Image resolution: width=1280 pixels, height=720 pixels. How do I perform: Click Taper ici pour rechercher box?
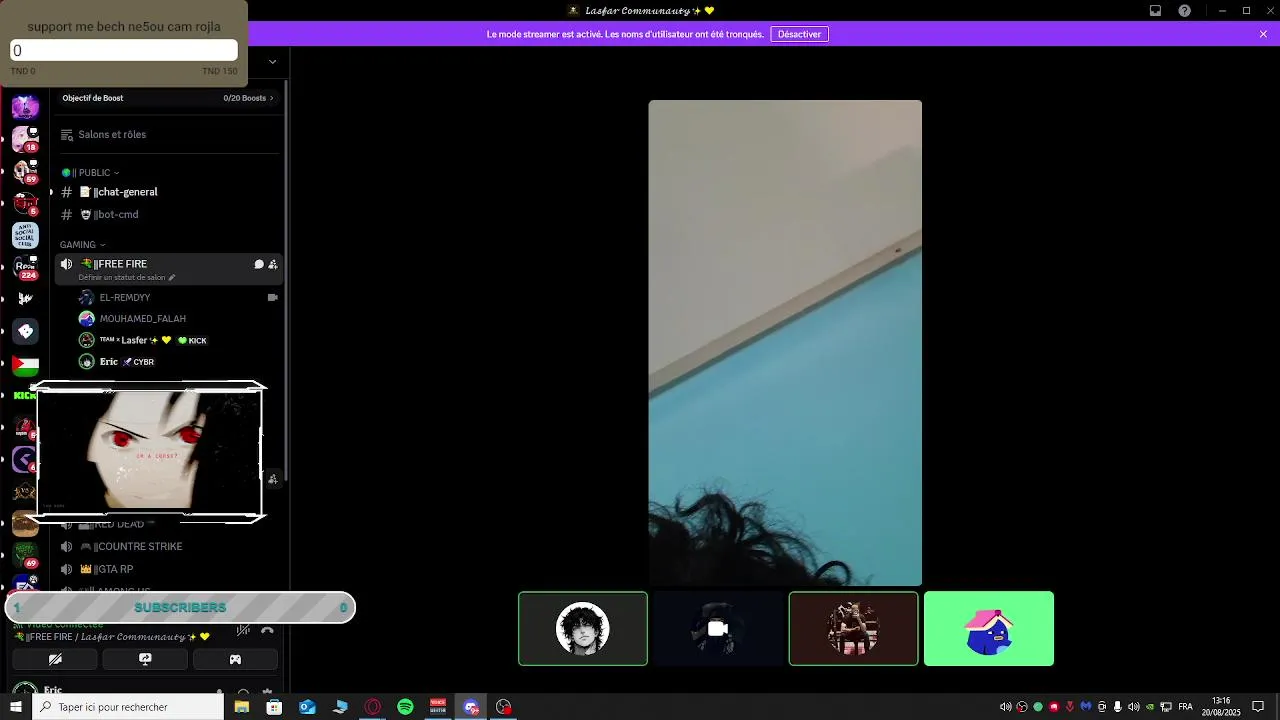[x=128, y=707]
